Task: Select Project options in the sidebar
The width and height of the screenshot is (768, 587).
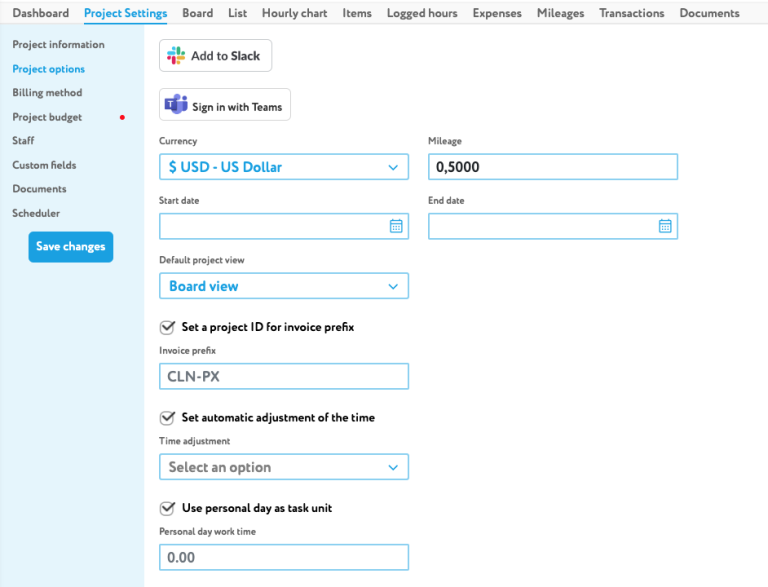Action: click(48, 69)
